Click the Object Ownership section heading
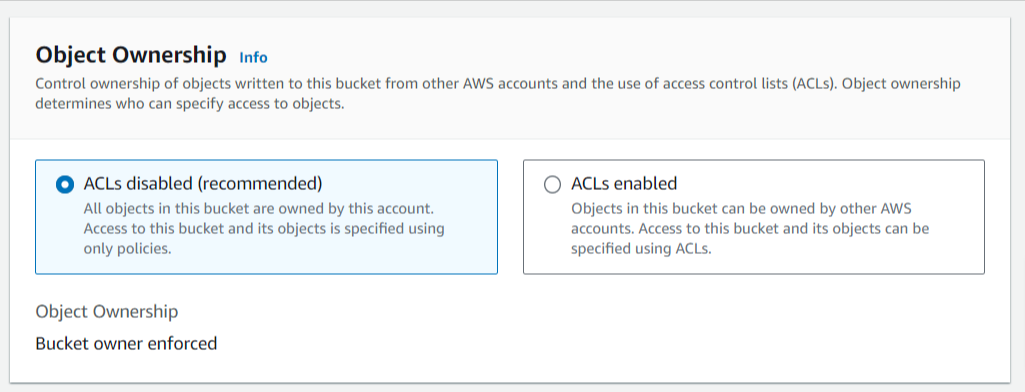The width and height of the screenshot is (1025, 392). click(x=131, y=56)
